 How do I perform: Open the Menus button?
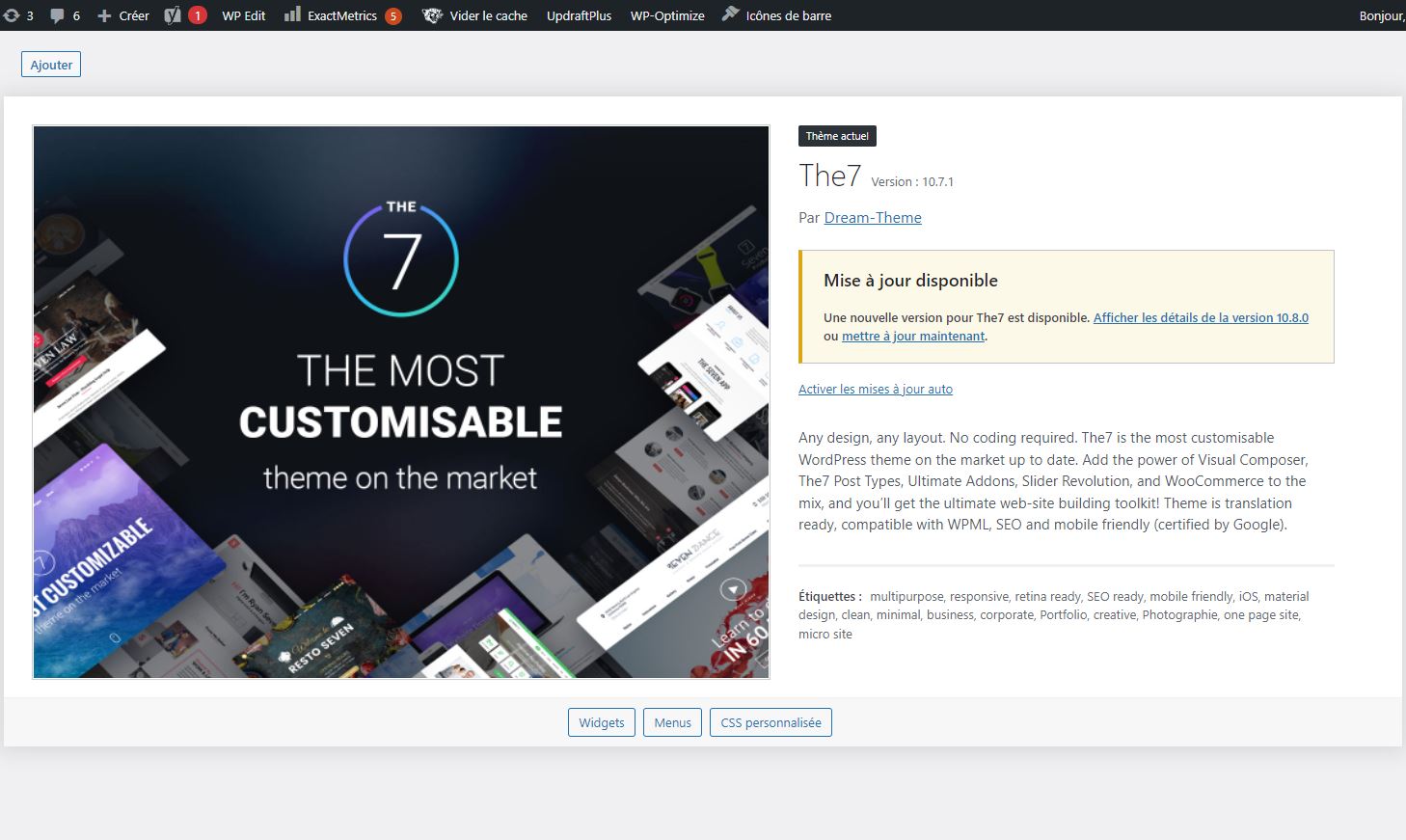pos(672,722)
